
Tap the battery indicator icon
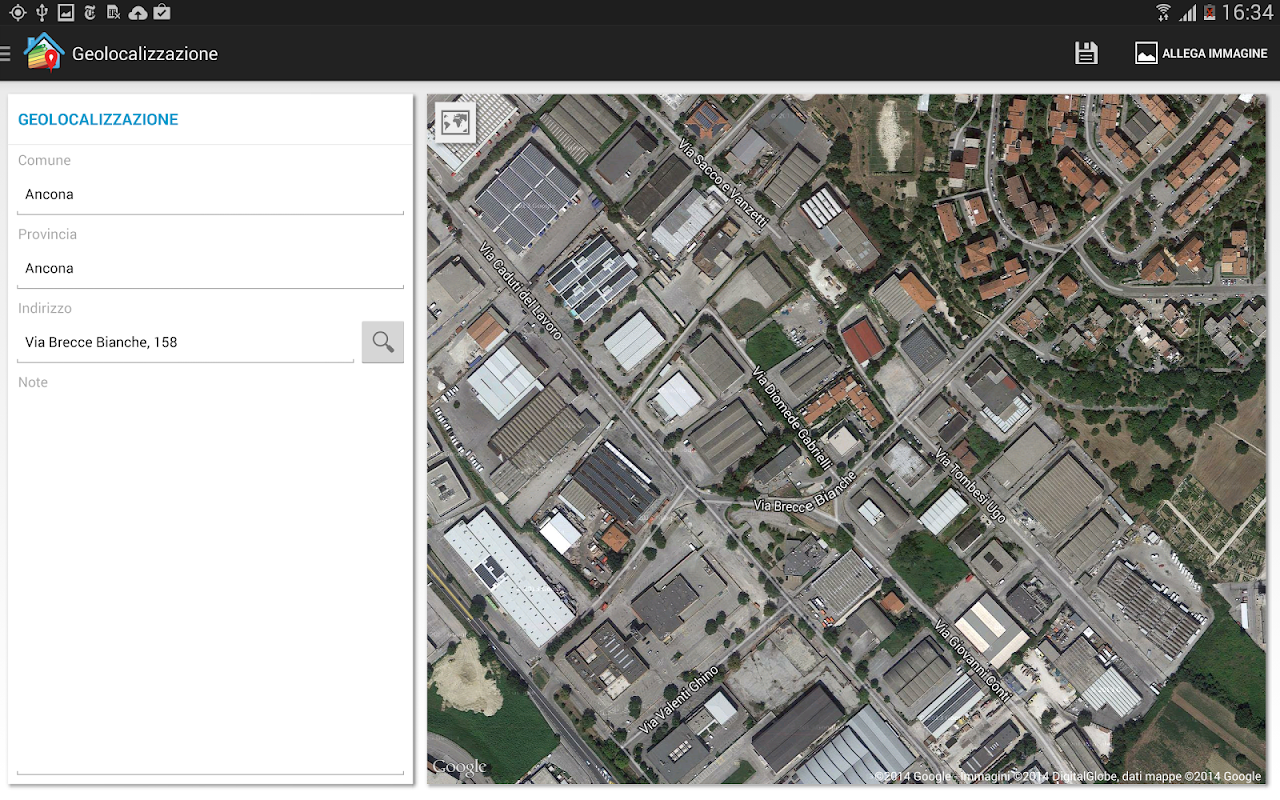pyautogui.click(x=1209, y=12)
